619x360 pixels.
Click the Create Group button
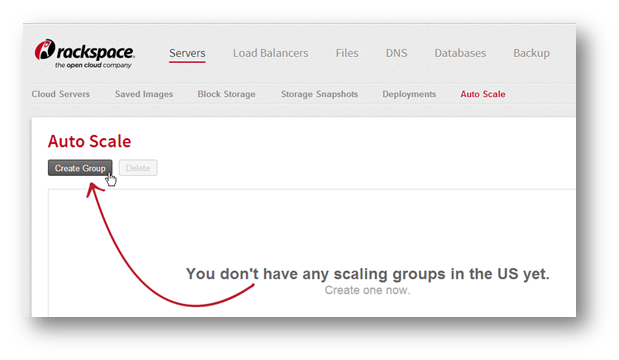(80, 168)
